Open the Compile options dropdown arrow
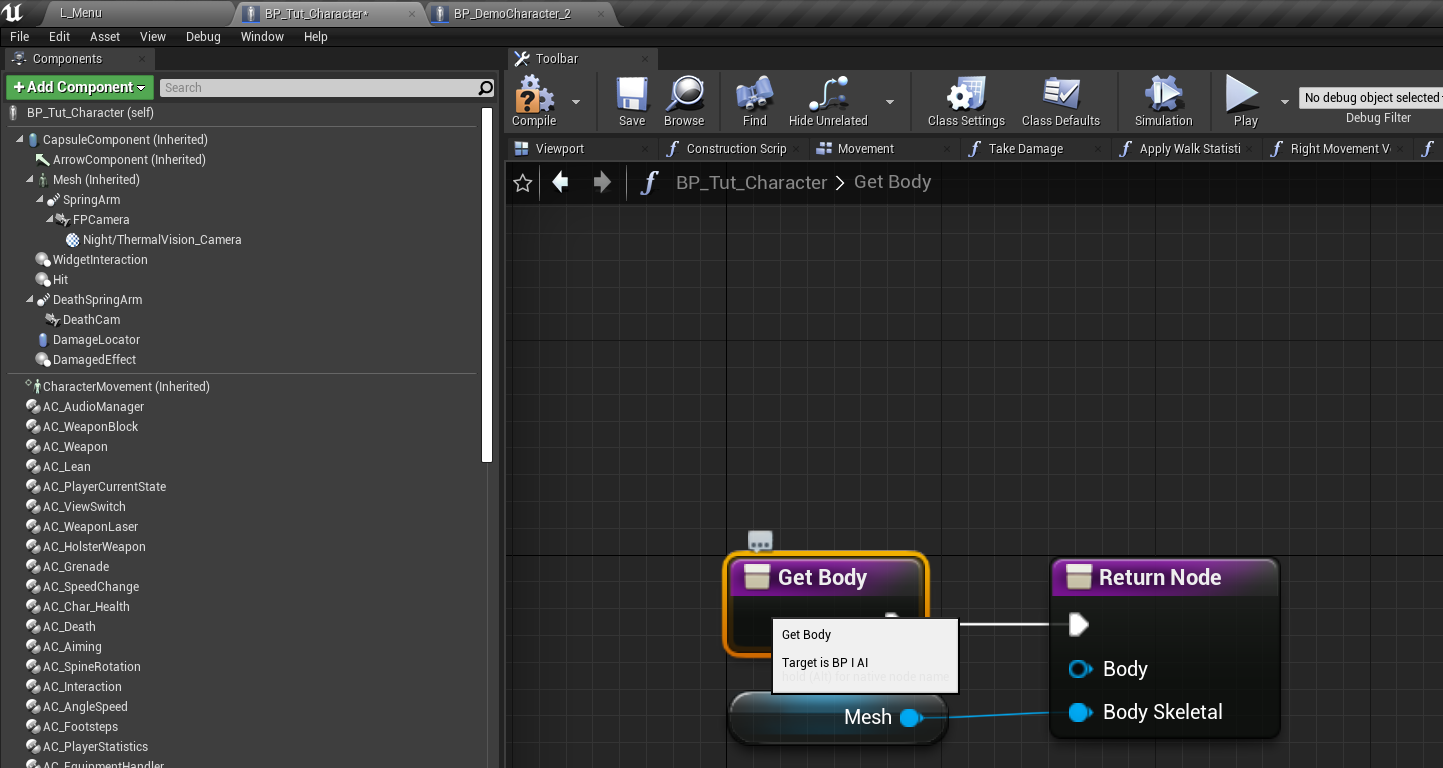The width and height of the screenshot is (1443, 768). pyautogui.click(x=576, y=101)
